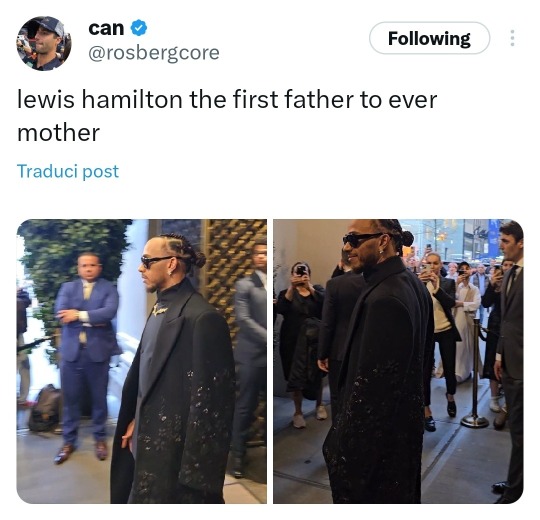Screen dimensions: 540x520
Task: Toggle follow state via Following pill
Action: pyautogui.click(x=429, y=38)
